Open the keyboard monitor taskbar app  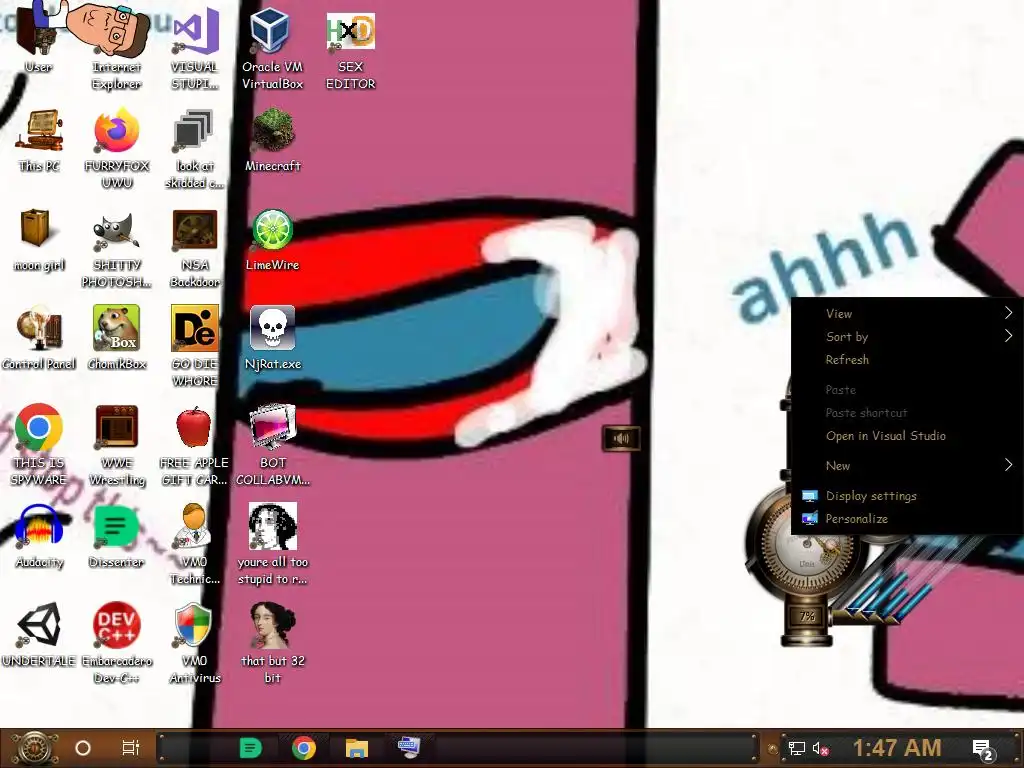[409, 746]
